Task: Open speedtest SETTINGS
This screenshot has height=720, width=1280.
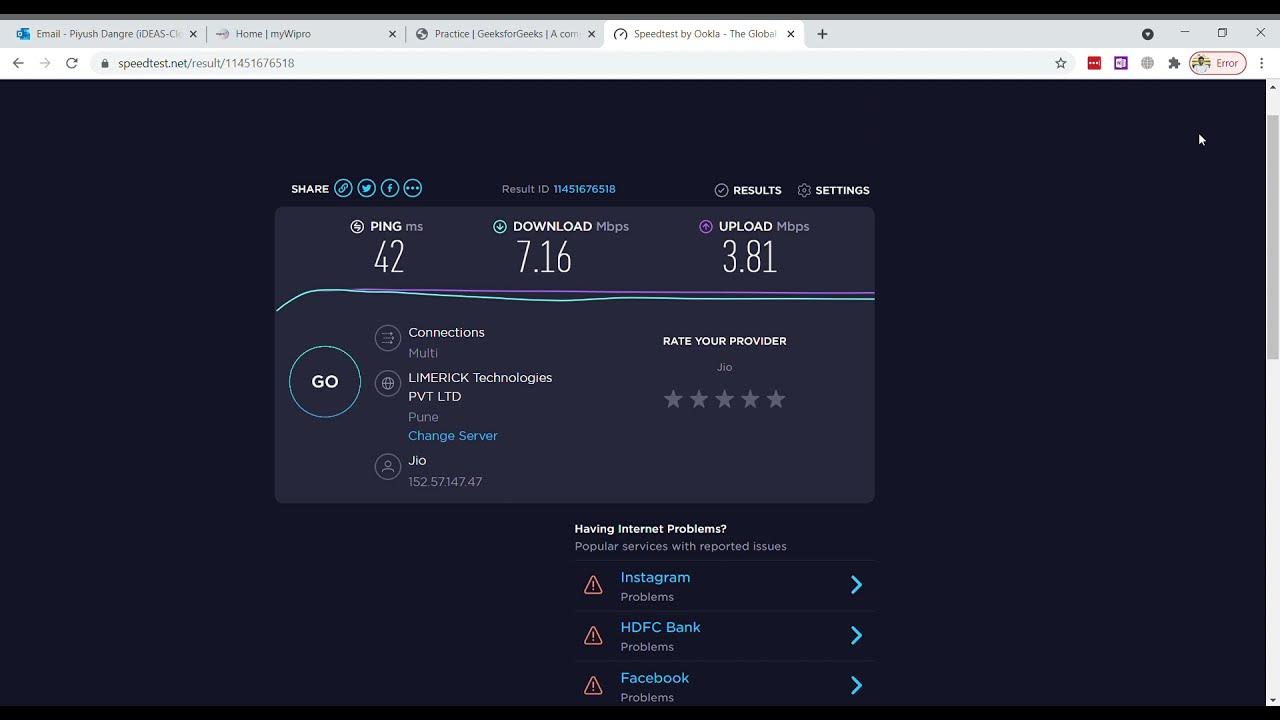Action: pos(833,190)
